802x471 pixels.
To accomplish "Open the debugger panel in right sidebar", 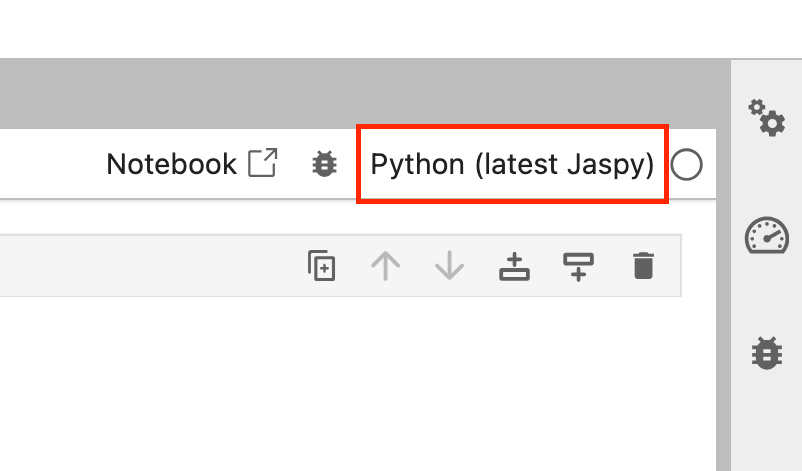I will coord(767,352).
